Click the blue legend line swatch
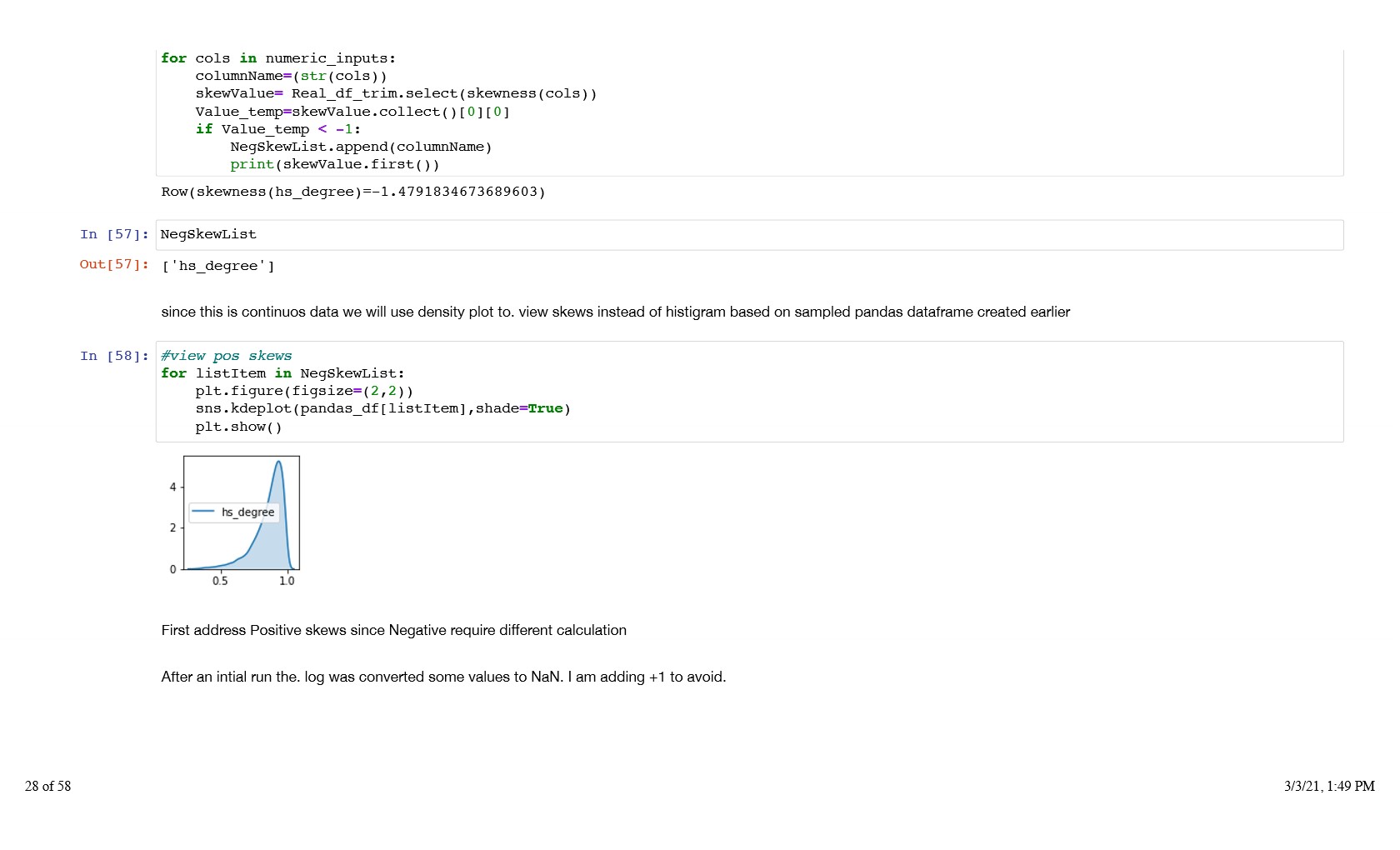 click(203, 512)
